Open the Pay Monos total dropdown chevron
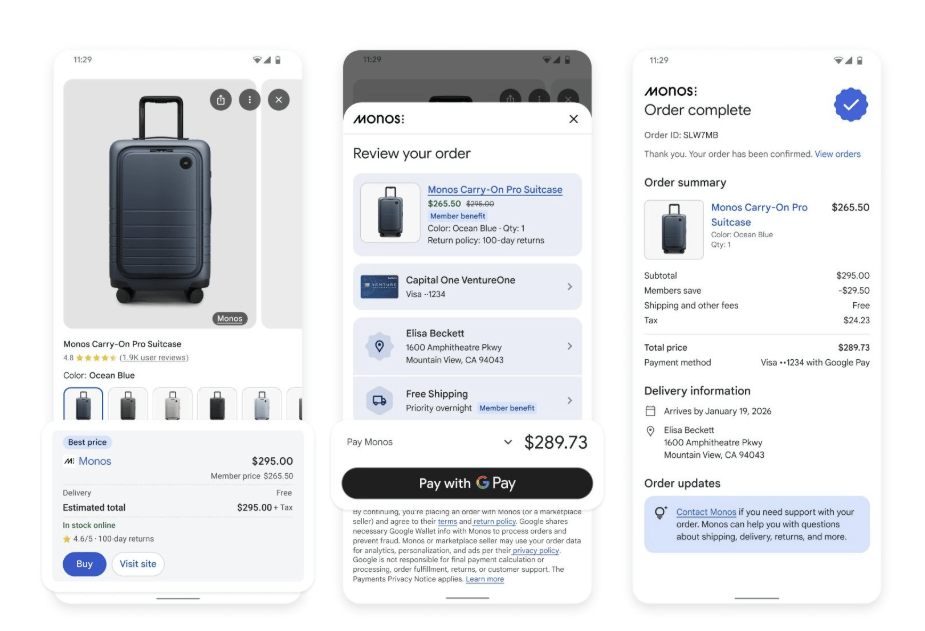Image resolution: width=925 pixels, height=631 pixels. pos(508,442)
